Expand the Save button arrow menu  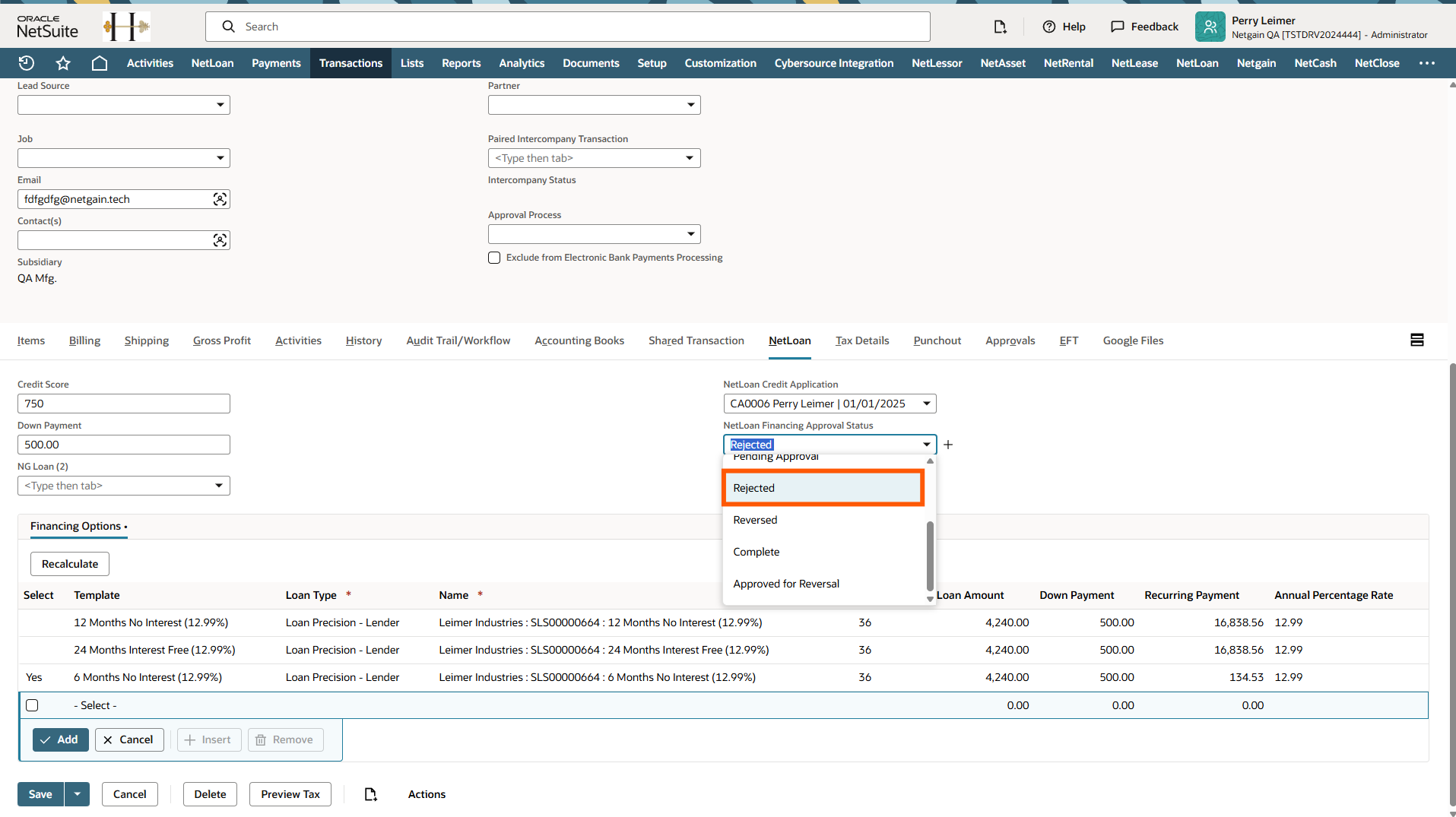[77, 794]
